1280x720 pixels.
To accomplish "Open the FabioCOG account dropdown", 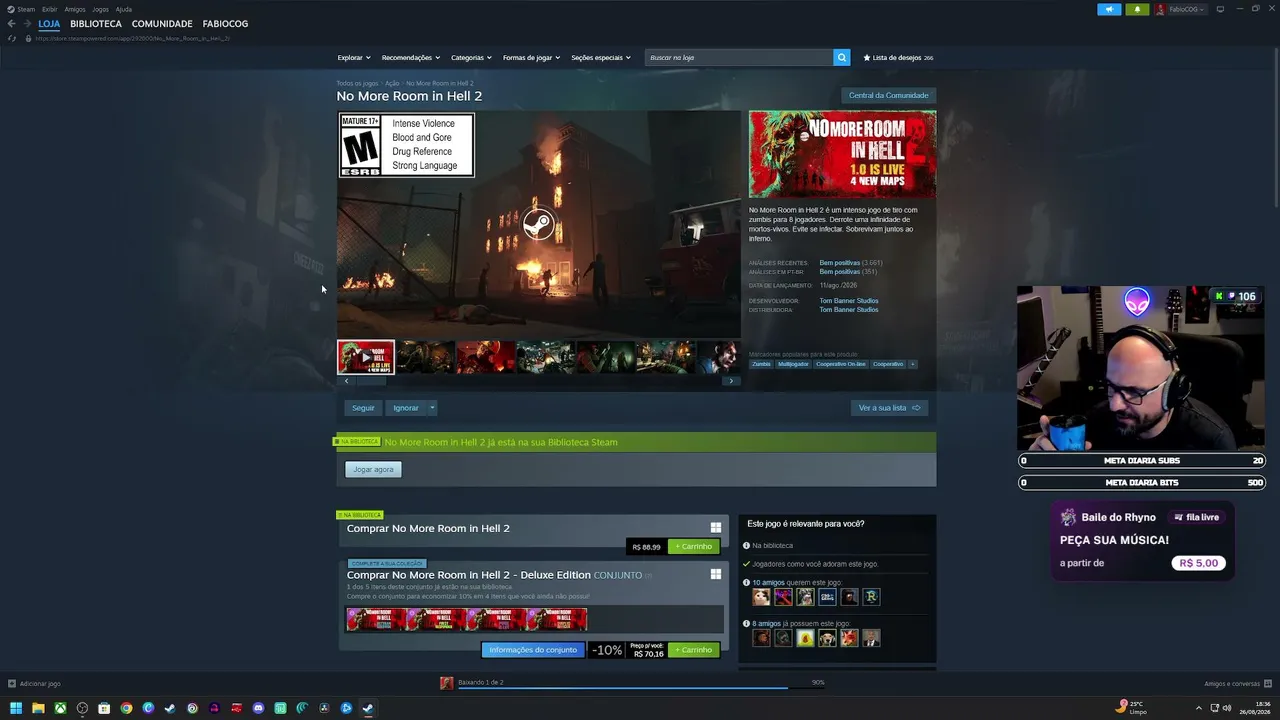I will [1187, 9].
